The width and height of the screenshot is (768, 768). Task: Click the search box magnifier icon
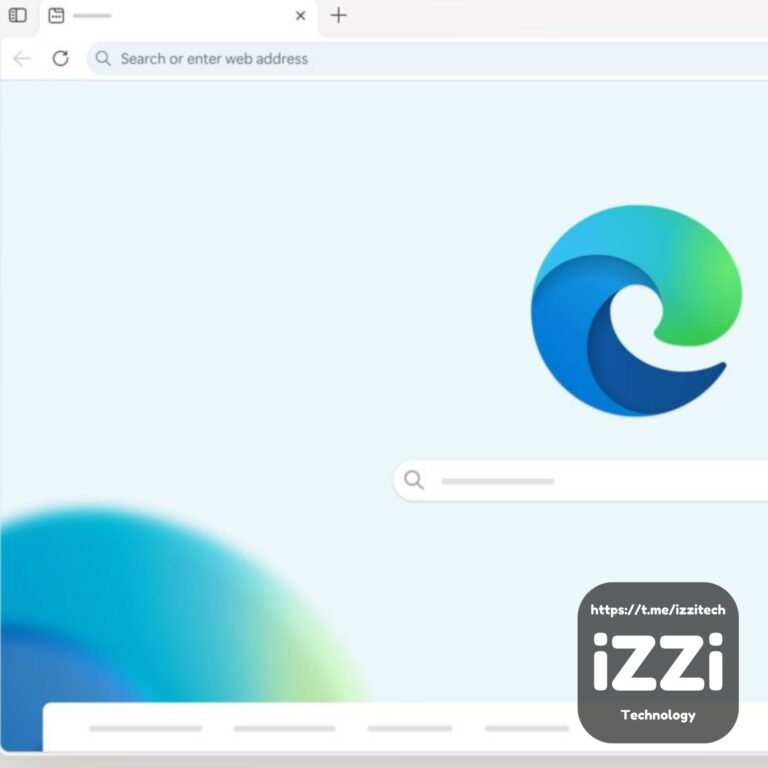[x=414, y=480]
